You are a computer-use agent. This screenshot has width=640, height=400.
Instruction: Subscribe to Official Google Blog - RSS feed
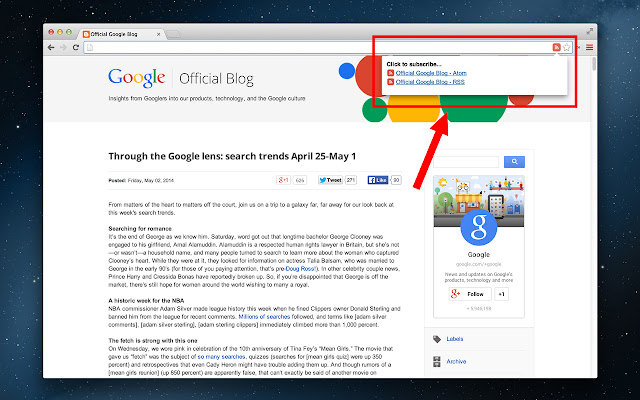pos(430,82)
